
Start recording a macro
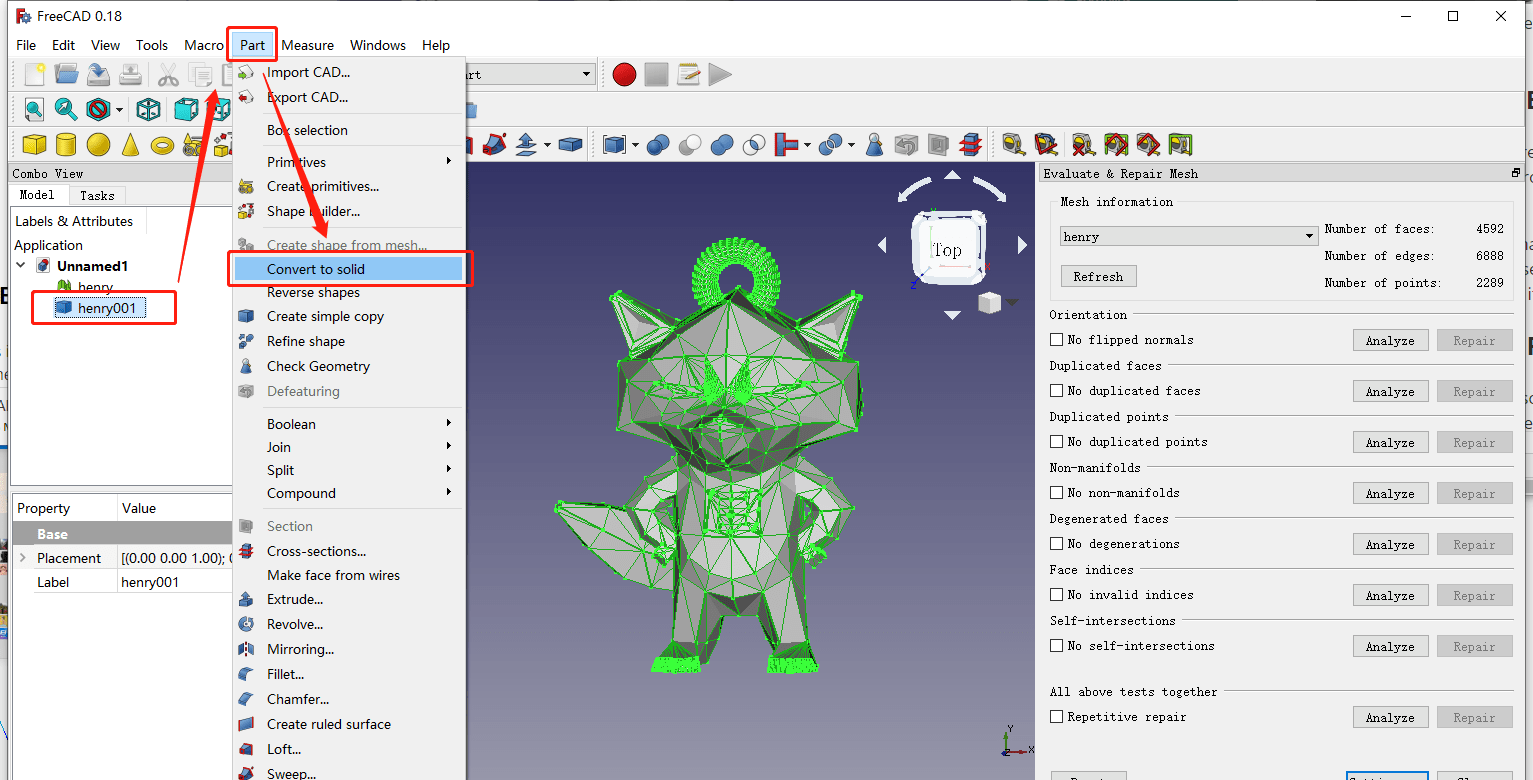click(x=623, y=74)
